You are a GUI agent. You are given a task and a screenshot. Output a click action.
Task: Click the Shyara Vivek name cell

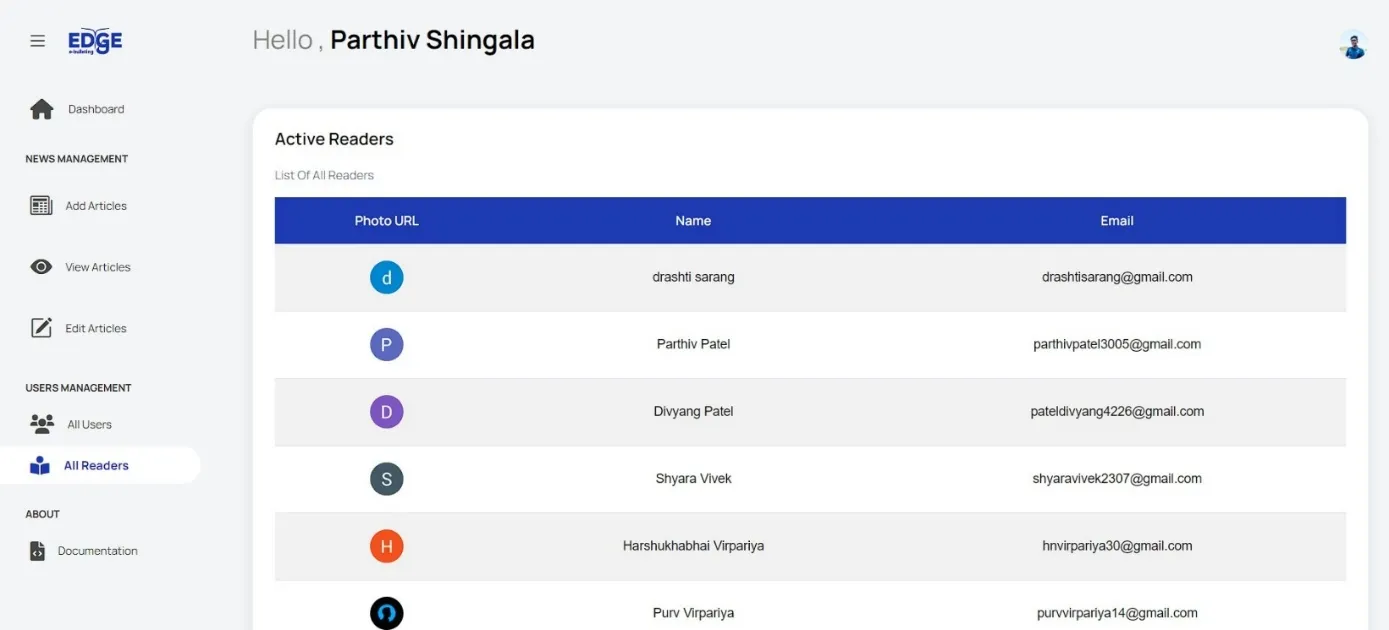point(693,479)
